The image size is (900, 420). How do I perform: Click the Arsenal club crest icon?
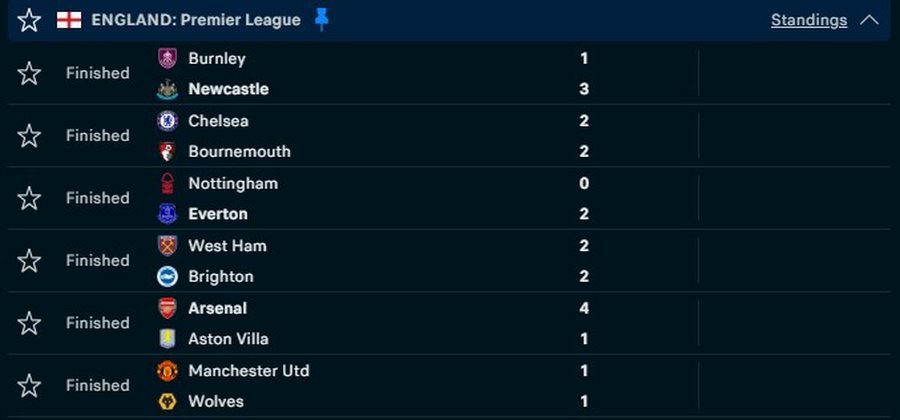click(167, 308)
